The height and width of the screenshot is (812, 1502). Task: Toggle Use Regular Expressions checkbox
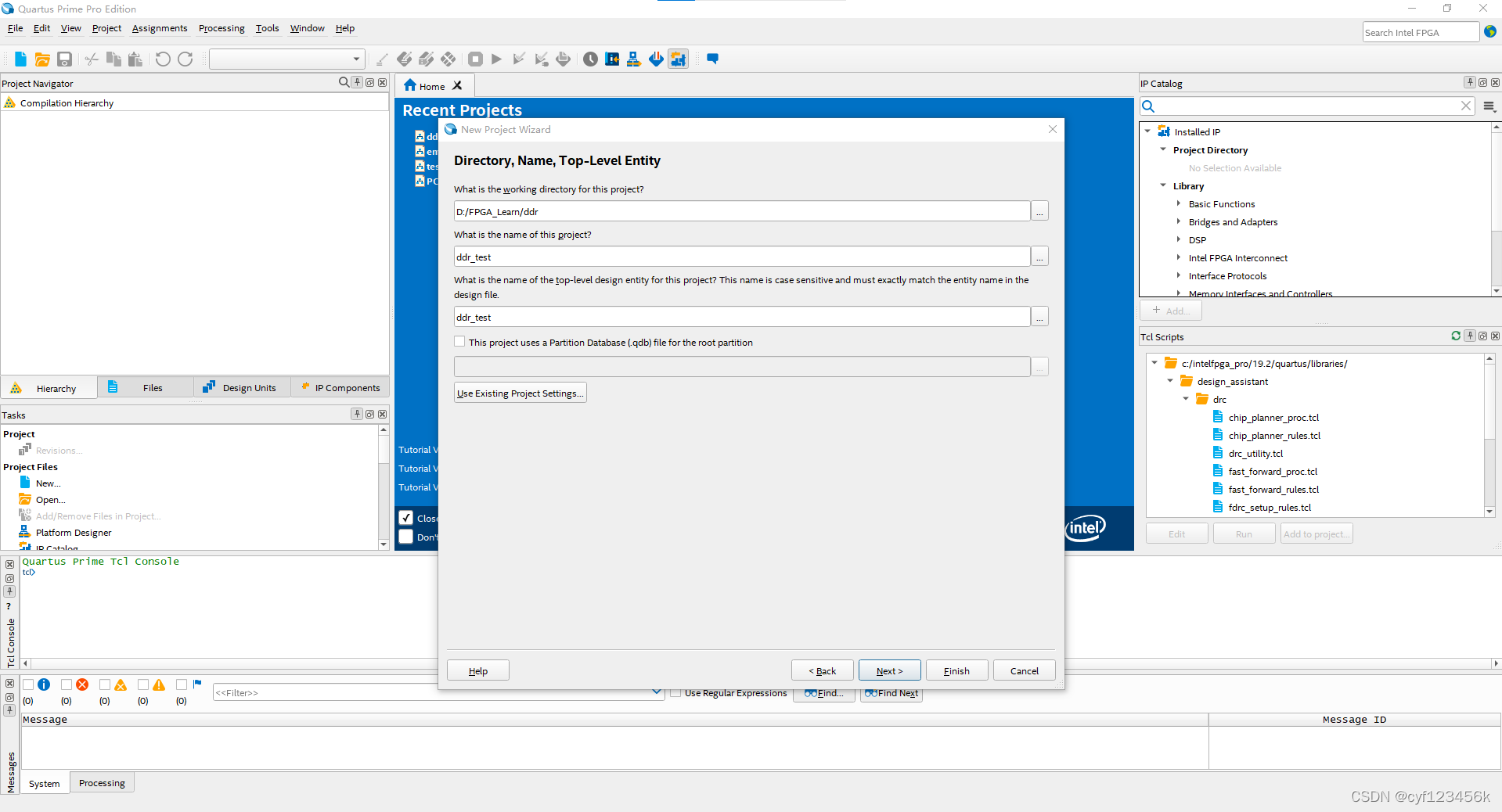tap(675, 693)
